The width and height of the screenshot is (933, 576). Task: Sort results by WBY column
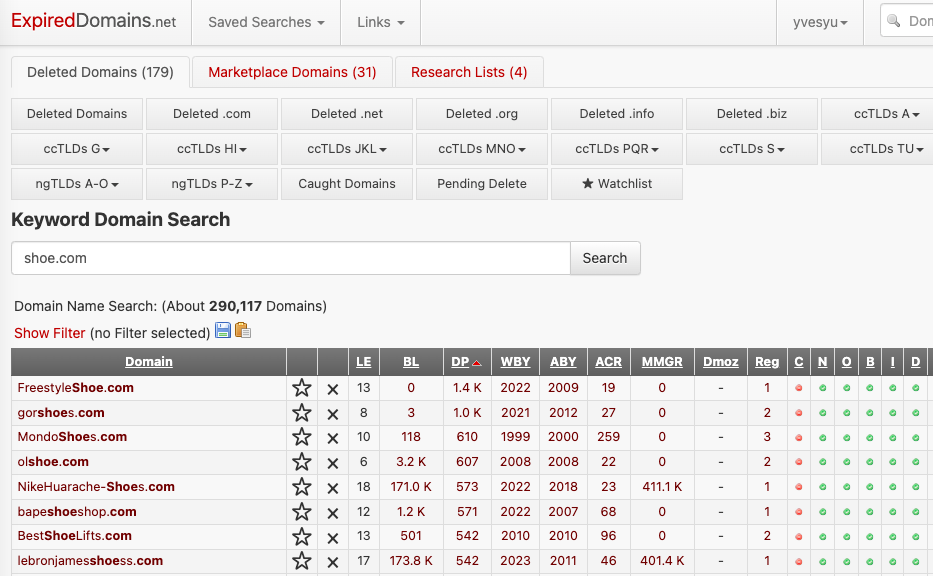click(x=515, y=362)
